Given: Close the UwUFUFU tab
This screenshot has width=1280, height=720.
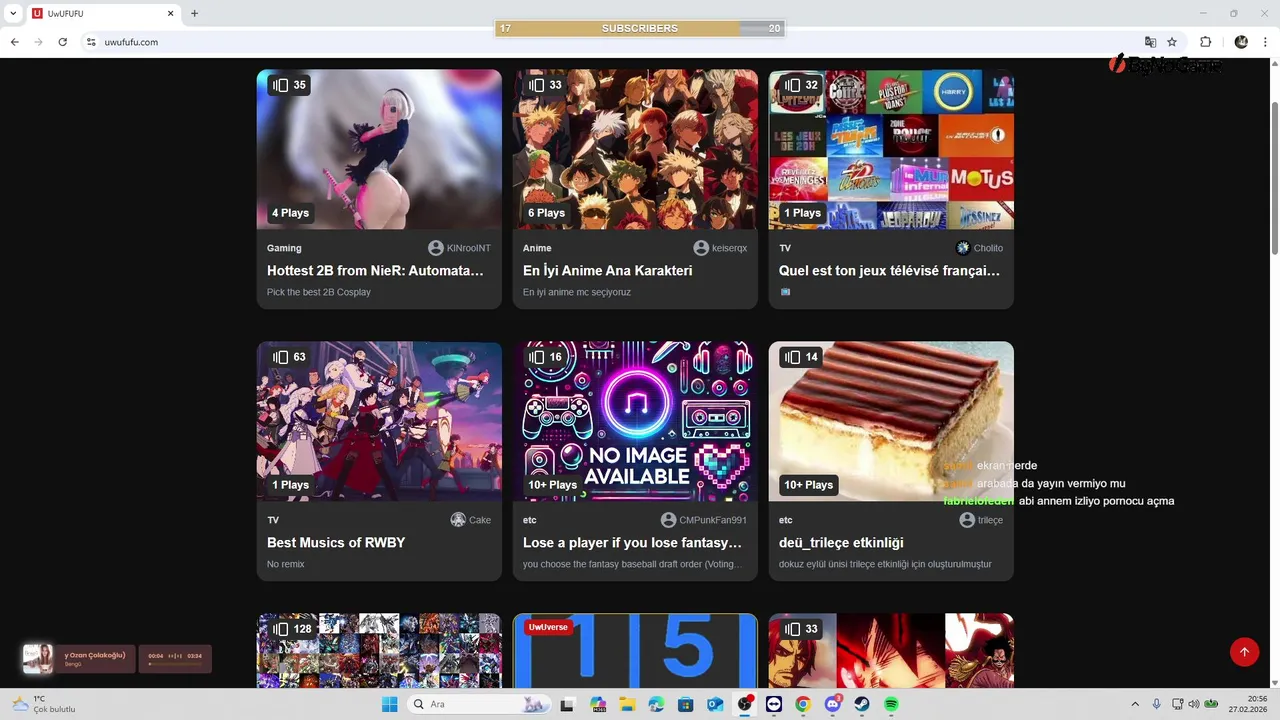Looking at the screenshot, I should click(x=170, y=13).
